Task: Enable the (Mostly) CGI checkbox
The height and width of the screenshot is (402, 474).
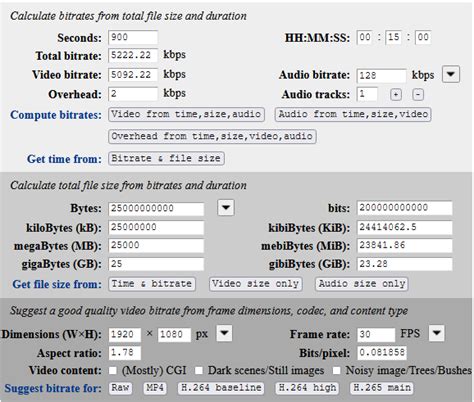Action: [113, 370]
